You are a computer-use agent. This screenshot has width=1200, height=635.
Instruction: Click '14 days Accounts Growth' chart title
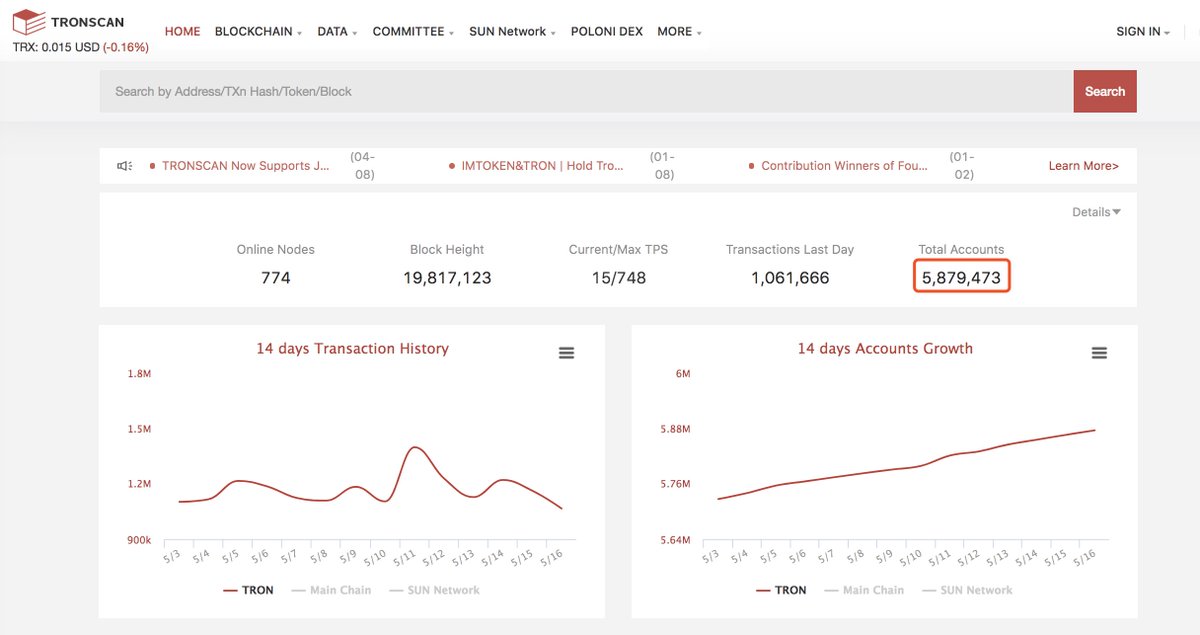885,349
